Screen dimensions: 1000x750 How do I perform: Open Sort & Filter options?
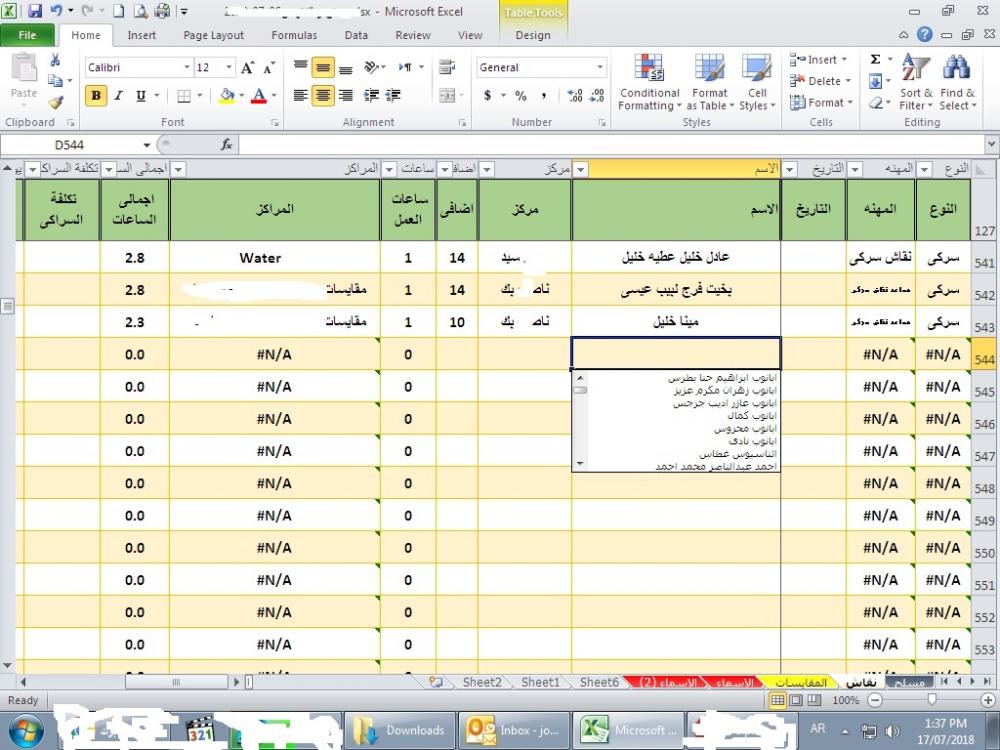tap(915, 83)
